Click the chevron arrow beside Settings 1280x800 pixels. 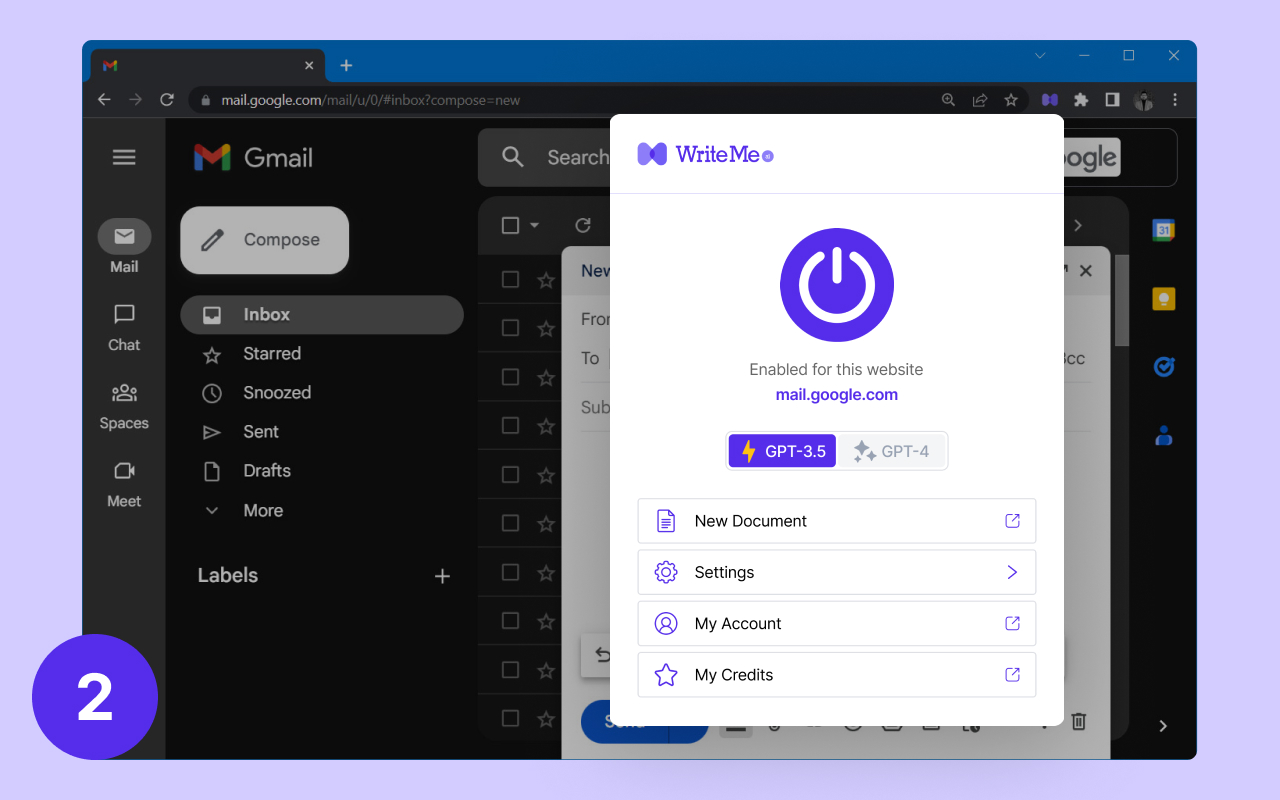(1012, 572)
